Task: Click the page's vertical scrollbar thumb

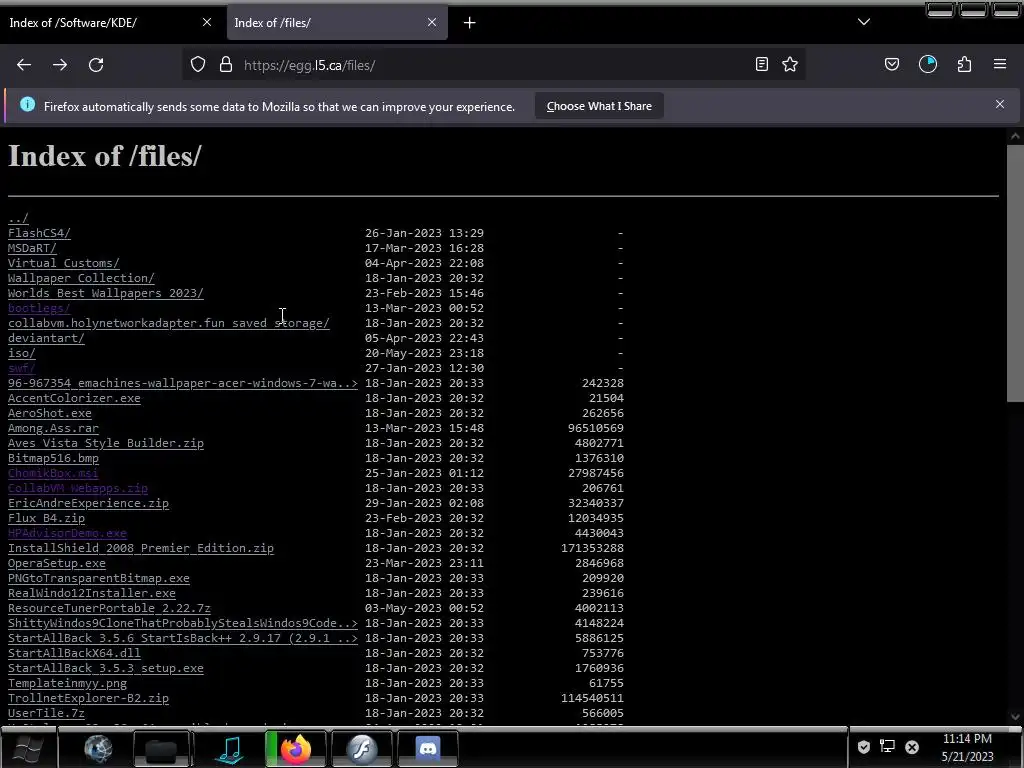Action: [x=1015, y=273]
